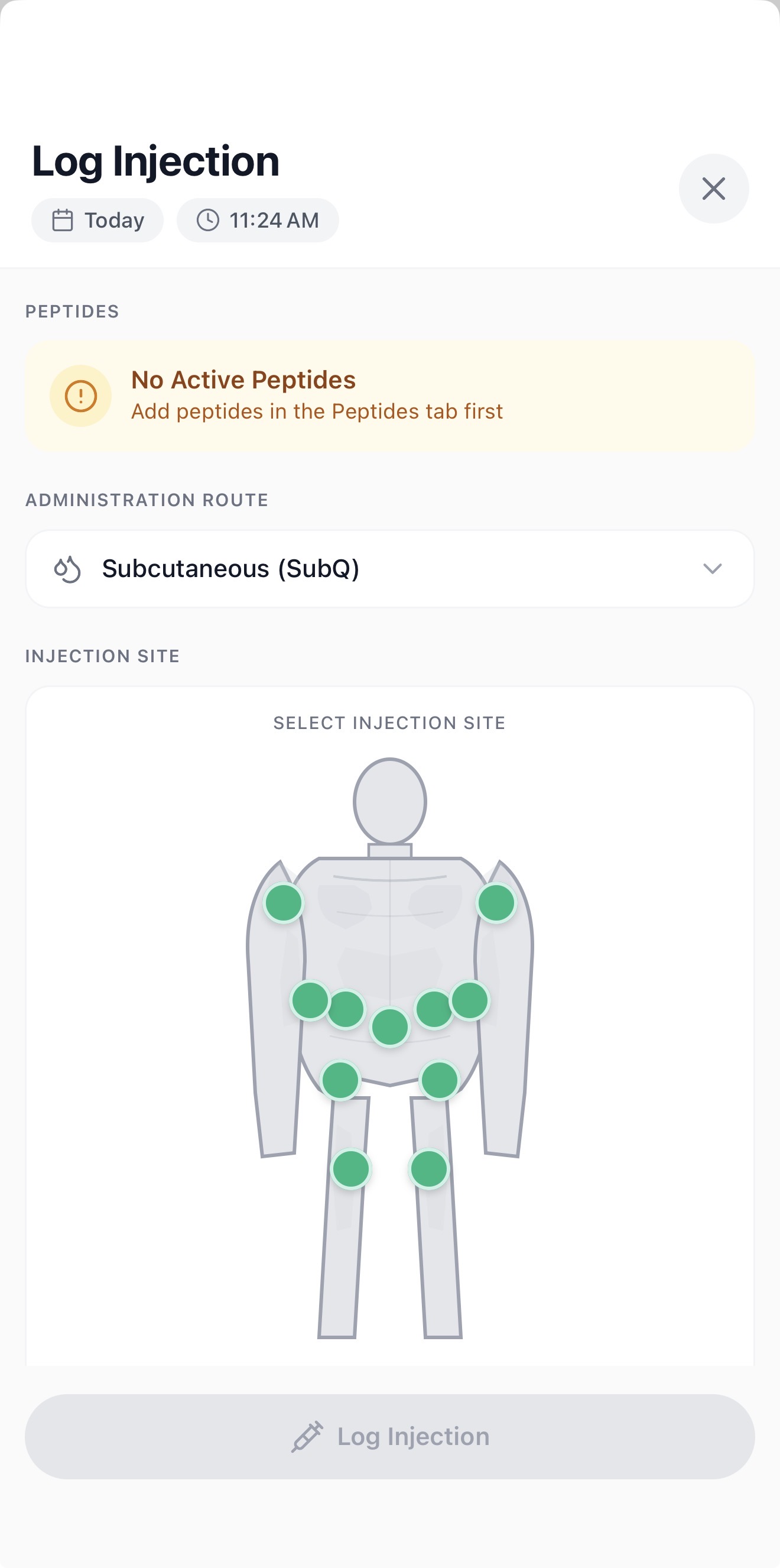Tap the calendar icon in Today chip
The image size is (780, 1568).
pyautogui.click(x=63, y=221)
